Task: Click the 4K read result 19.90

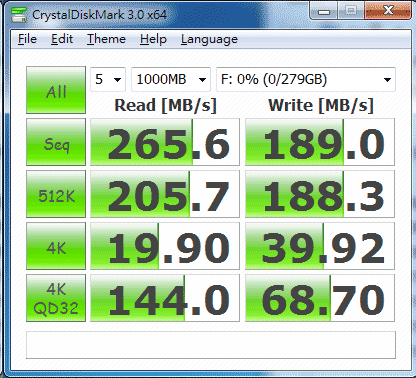Action: pyautogui.click(x=165, y=246)
